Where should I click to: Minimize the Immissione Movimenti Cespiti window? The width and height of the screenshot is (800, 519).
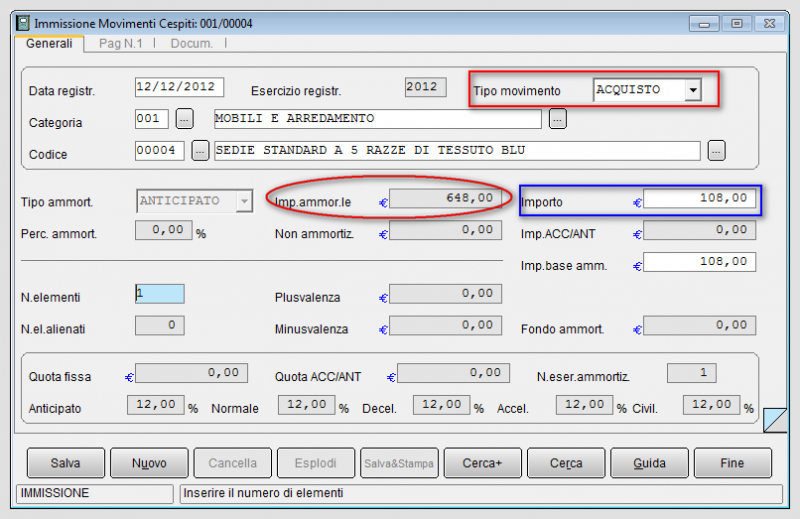(704, 23)
